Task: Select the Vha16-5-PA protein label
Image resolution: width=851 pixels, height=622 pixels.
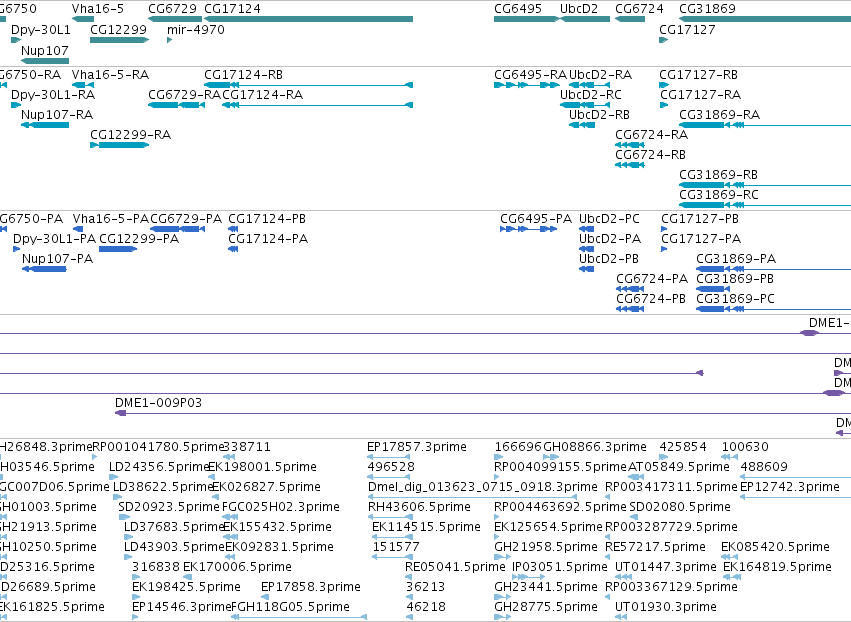Action: point(111,219)
